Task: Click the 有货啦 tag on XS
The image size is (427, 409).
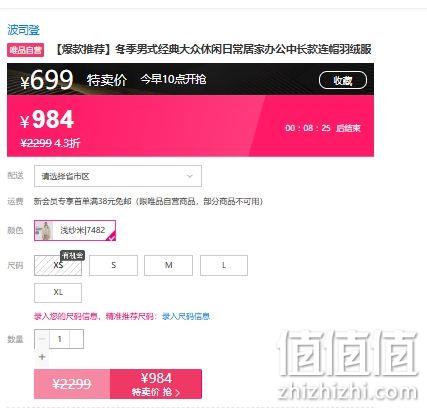Action: 73,256
